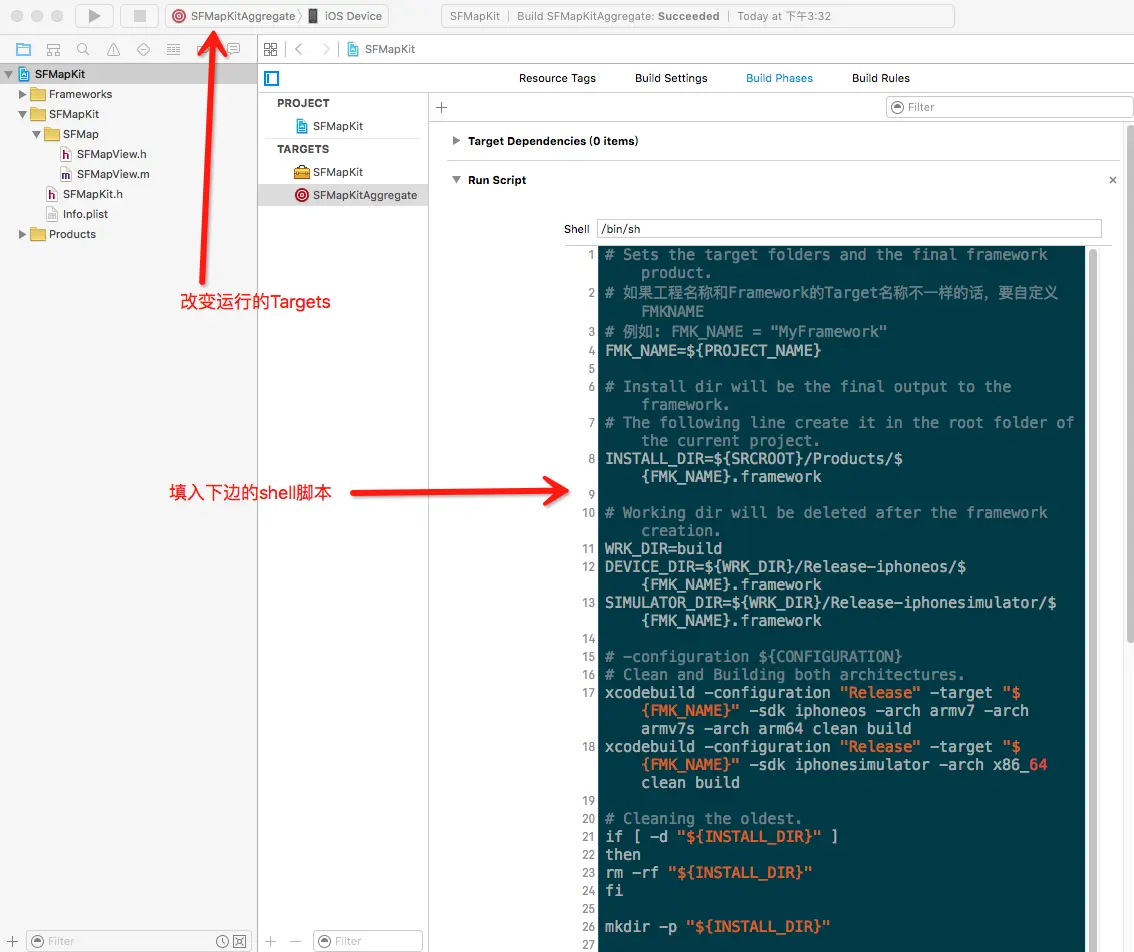
Task: Click the line WRK_DIR=build
Action: pyautogui.click(x=663, y=549)
